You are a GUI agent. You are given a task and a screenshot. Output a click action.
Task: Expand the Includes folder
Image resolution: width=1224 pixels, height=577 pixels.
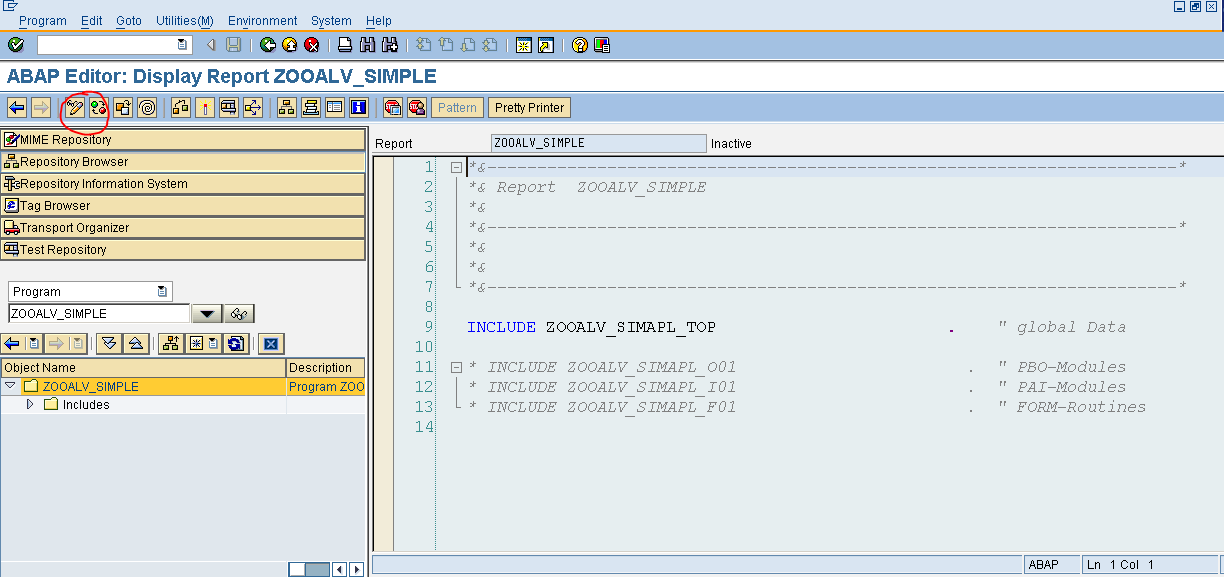(31, 404)
